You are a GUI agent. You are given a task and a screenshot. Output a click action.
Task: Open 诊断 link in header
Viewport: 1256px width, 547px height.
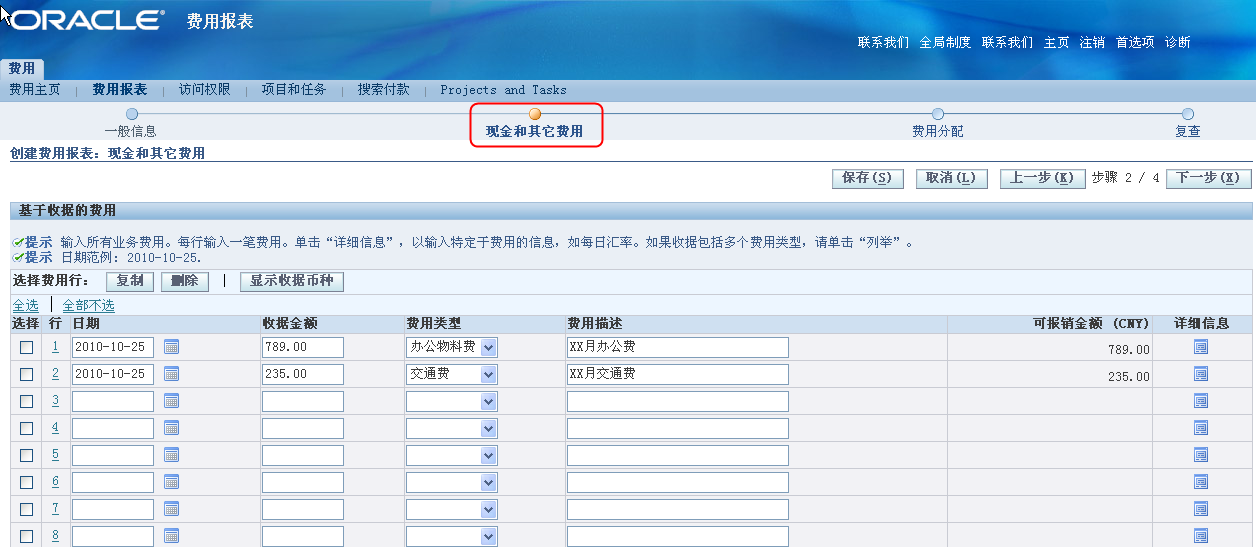point(1177,42)
